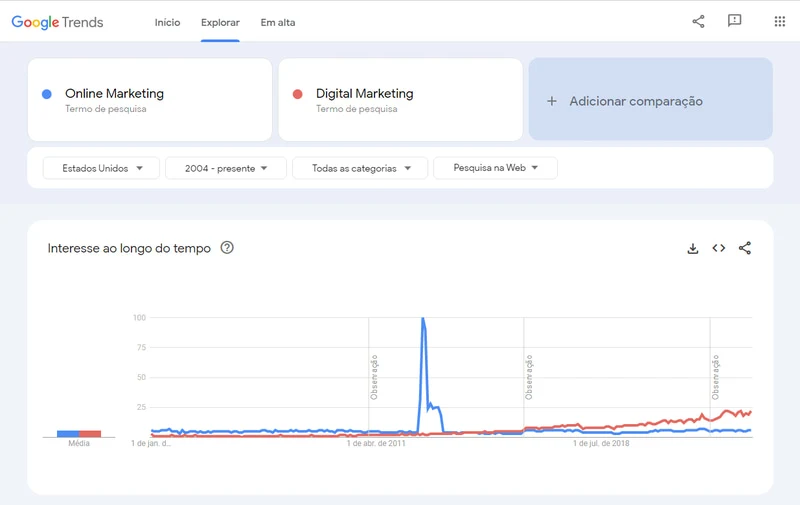800x505 pixels.
Task: Click the blue Média bar
Action: (68, 434)
